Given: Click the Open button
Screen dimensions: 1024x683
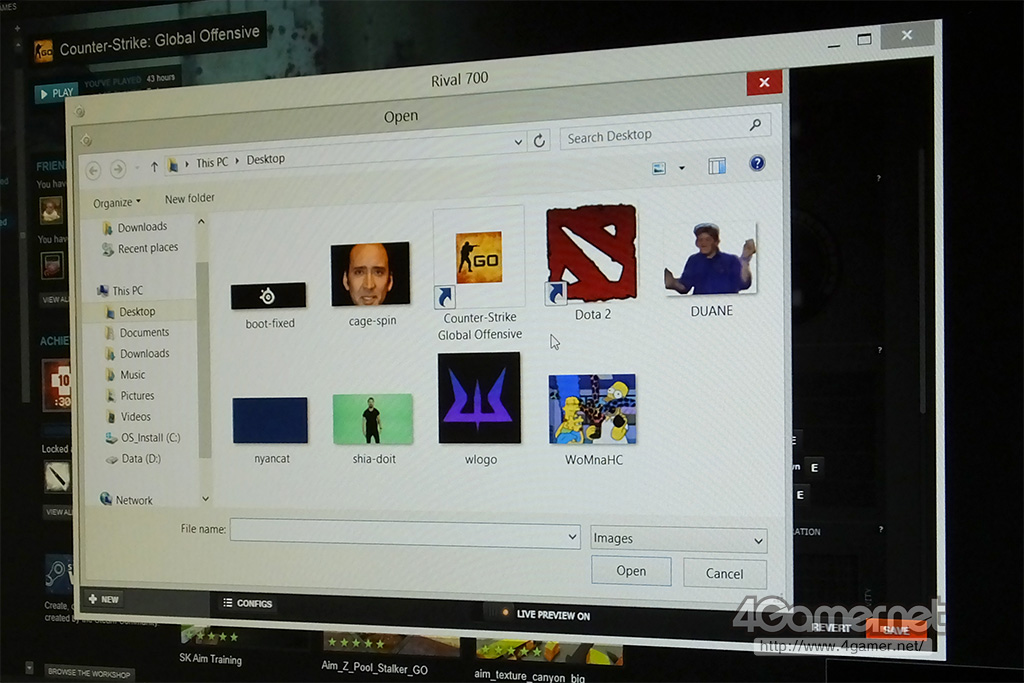Looking at the screenshot, I should click(x=631, y=571).
